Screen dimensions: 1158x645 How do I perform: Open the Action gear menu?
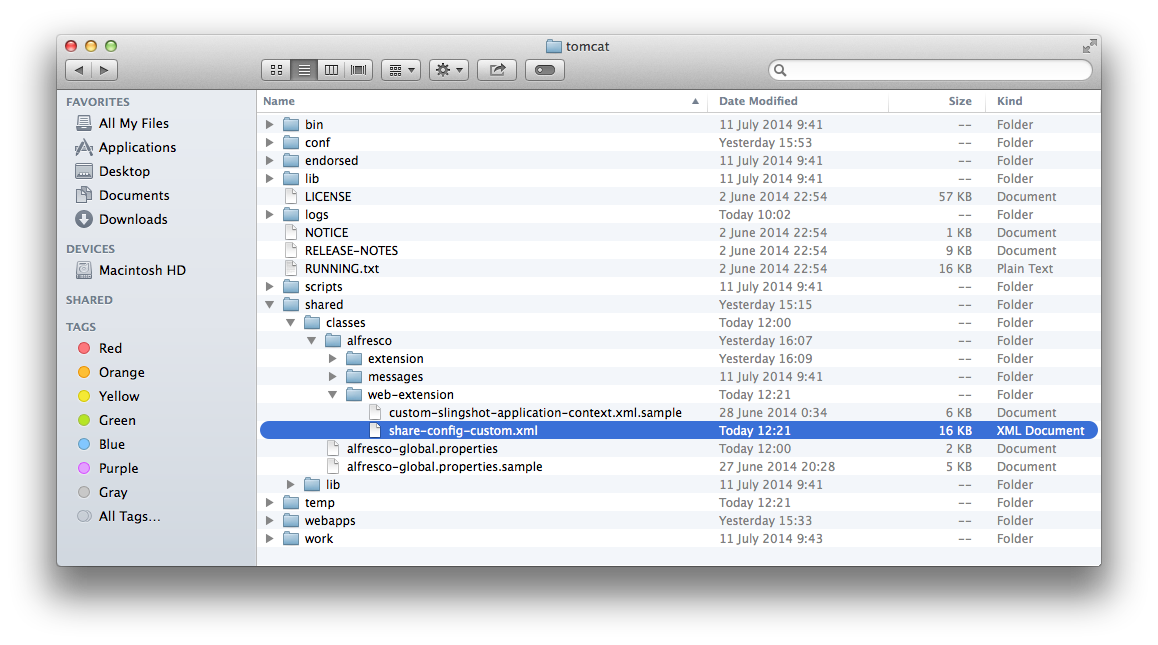pyautogui.click(x=449, y=70)
